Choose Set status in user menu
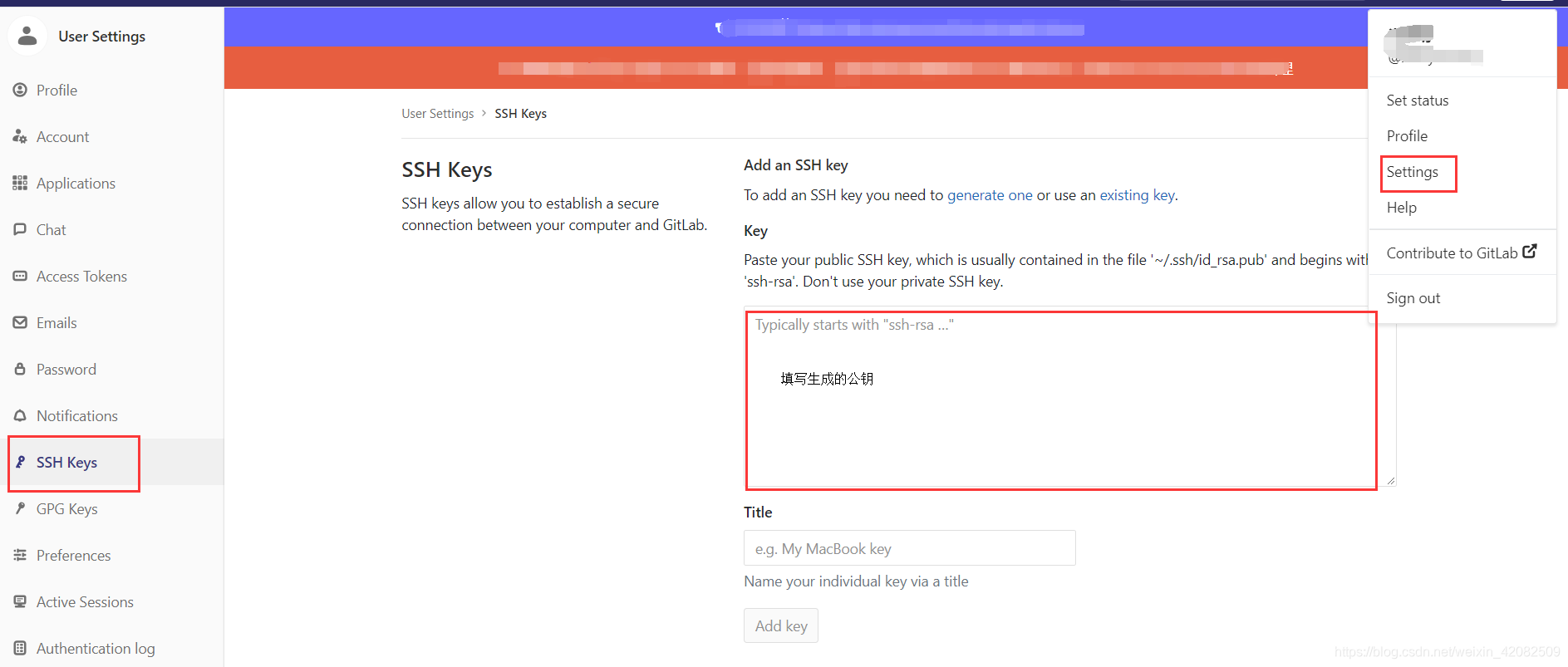 click(1418, 101)
